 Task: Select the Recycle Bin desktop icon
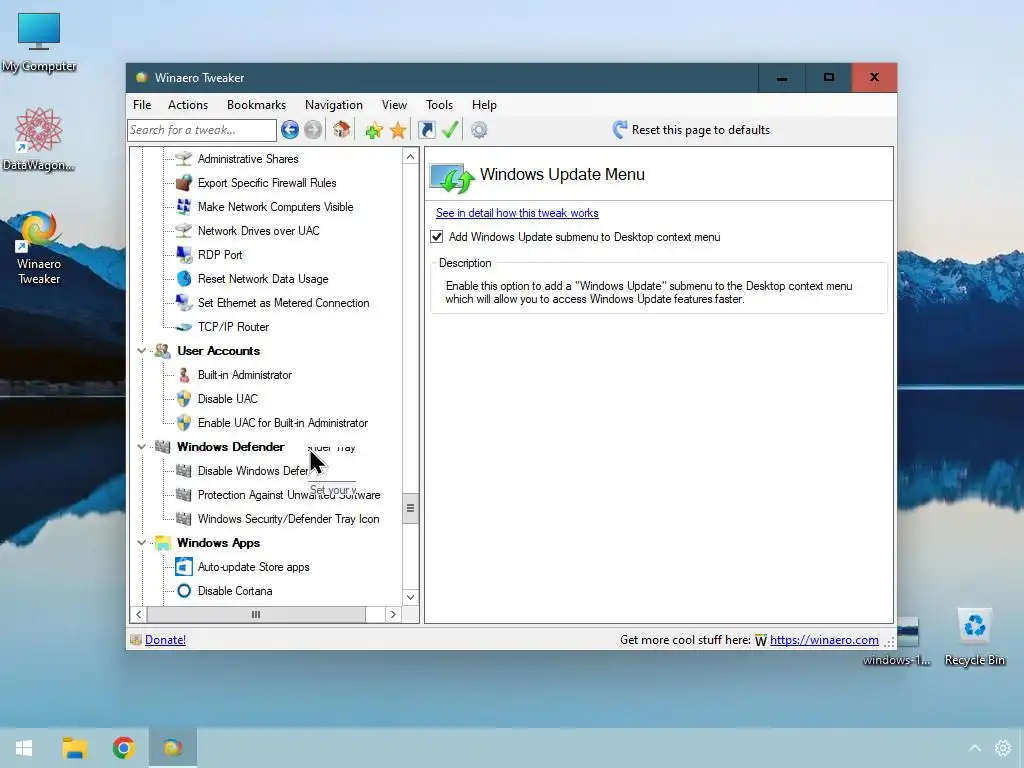(974, 637)
